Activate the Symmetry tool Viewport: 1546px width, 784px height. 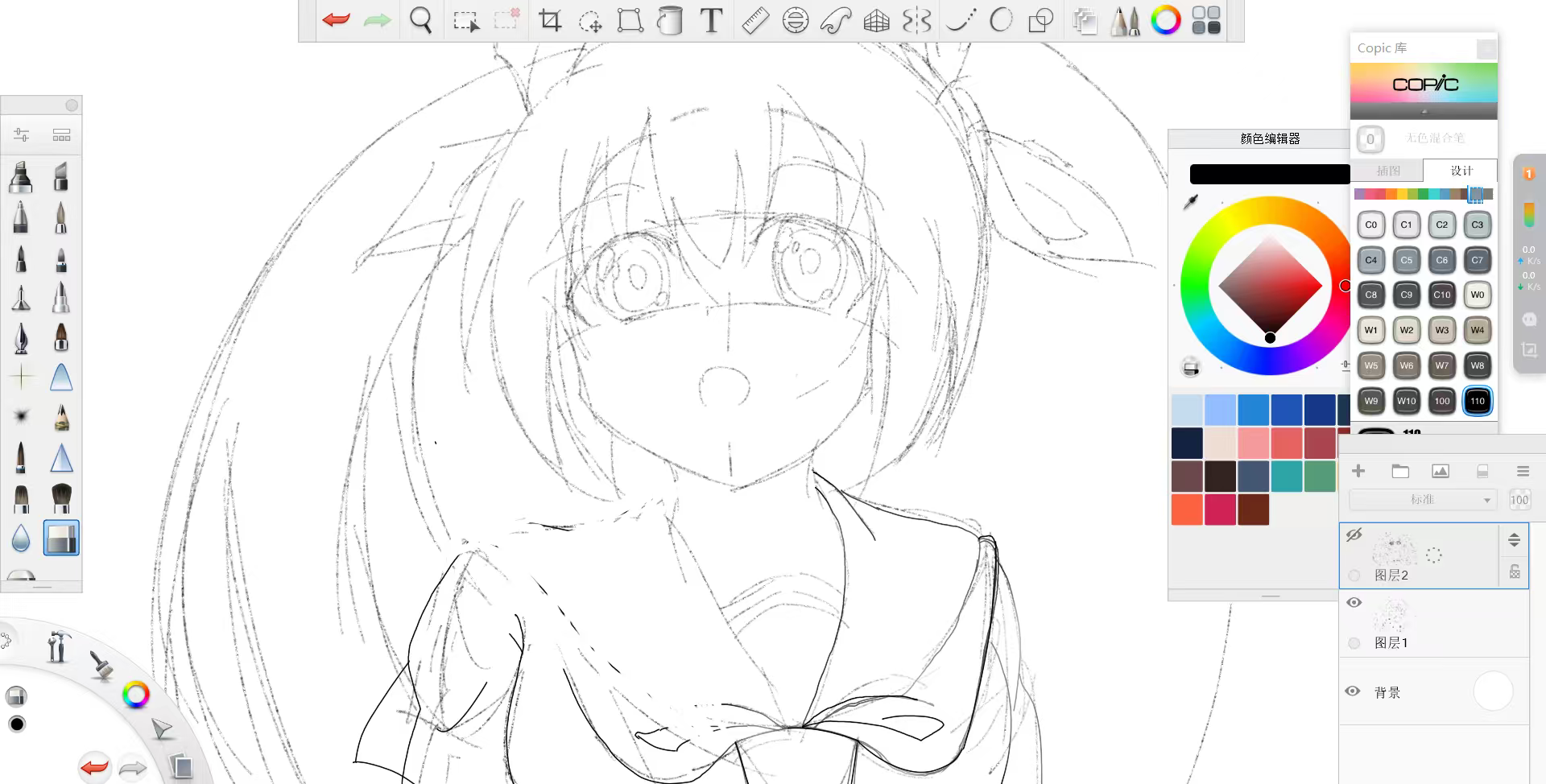[916, 20]
